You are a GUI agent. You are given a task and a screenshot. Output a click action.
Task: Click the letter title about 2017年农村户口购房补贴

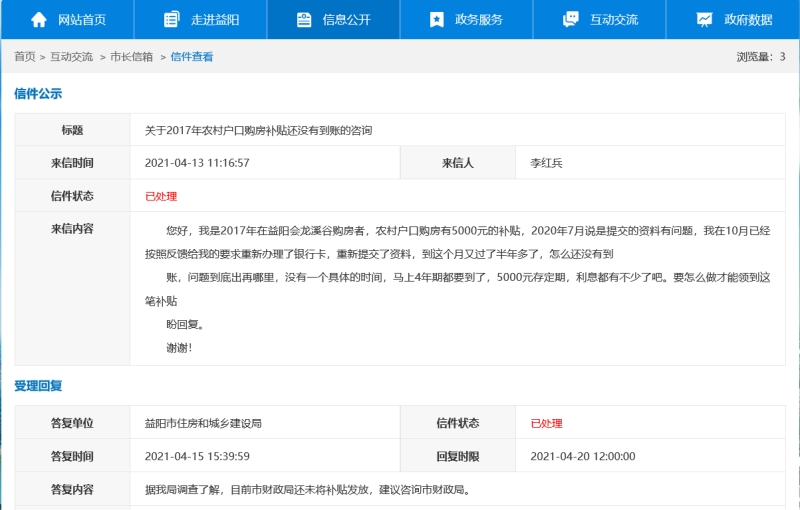click(258, 130)
